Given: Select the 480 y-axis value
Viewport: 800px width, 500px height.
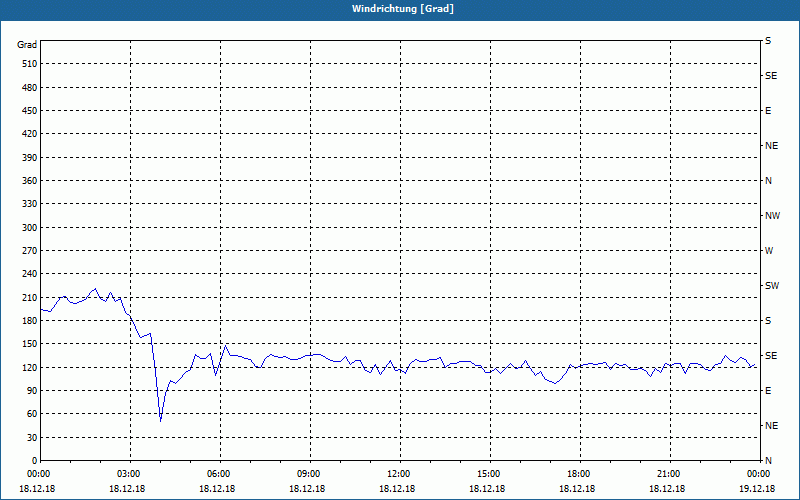Looking at the screenshot, I should pos(30,87).
